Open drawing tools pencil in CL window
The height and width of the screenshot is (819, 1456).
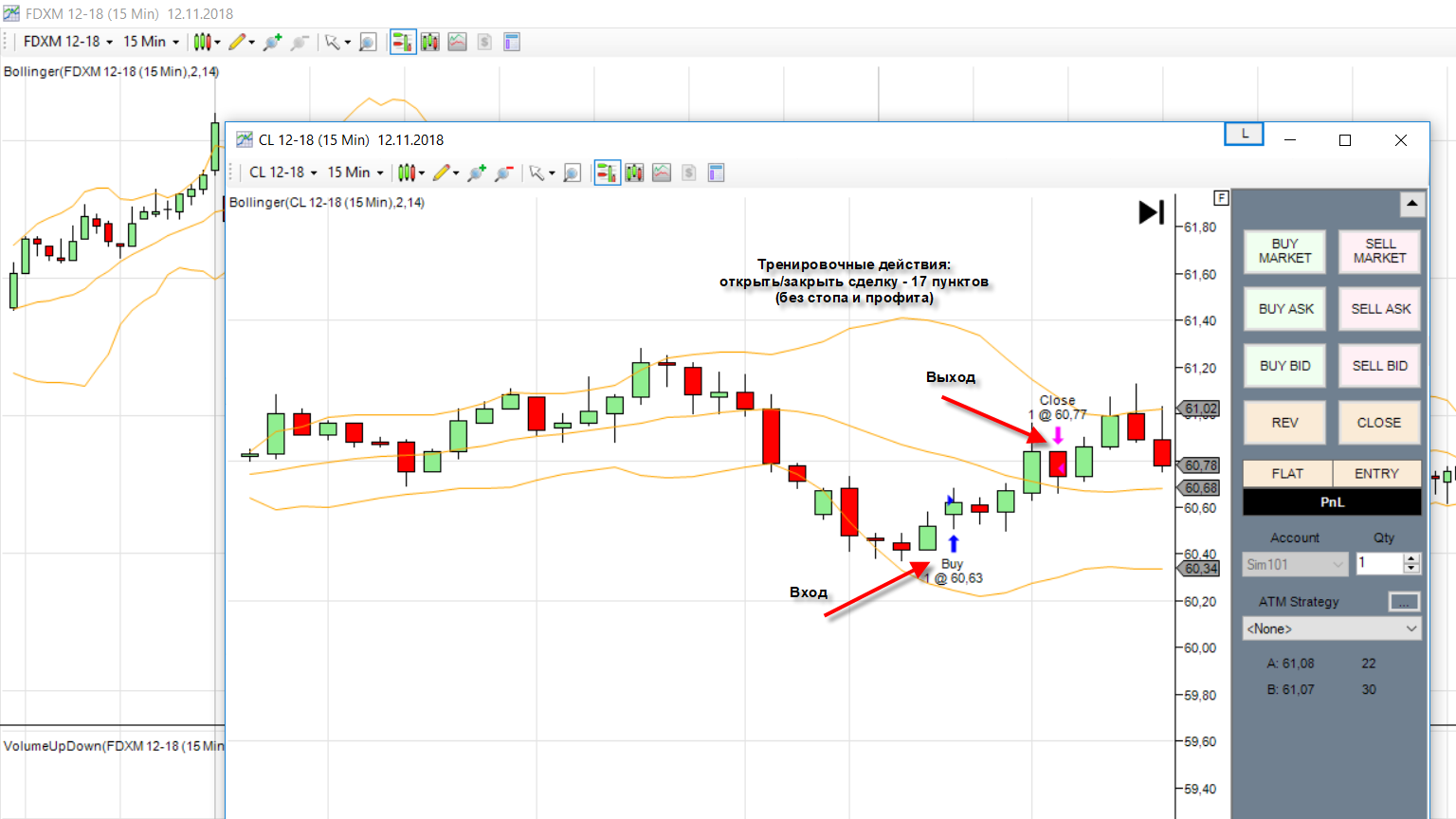click(445, 173)
